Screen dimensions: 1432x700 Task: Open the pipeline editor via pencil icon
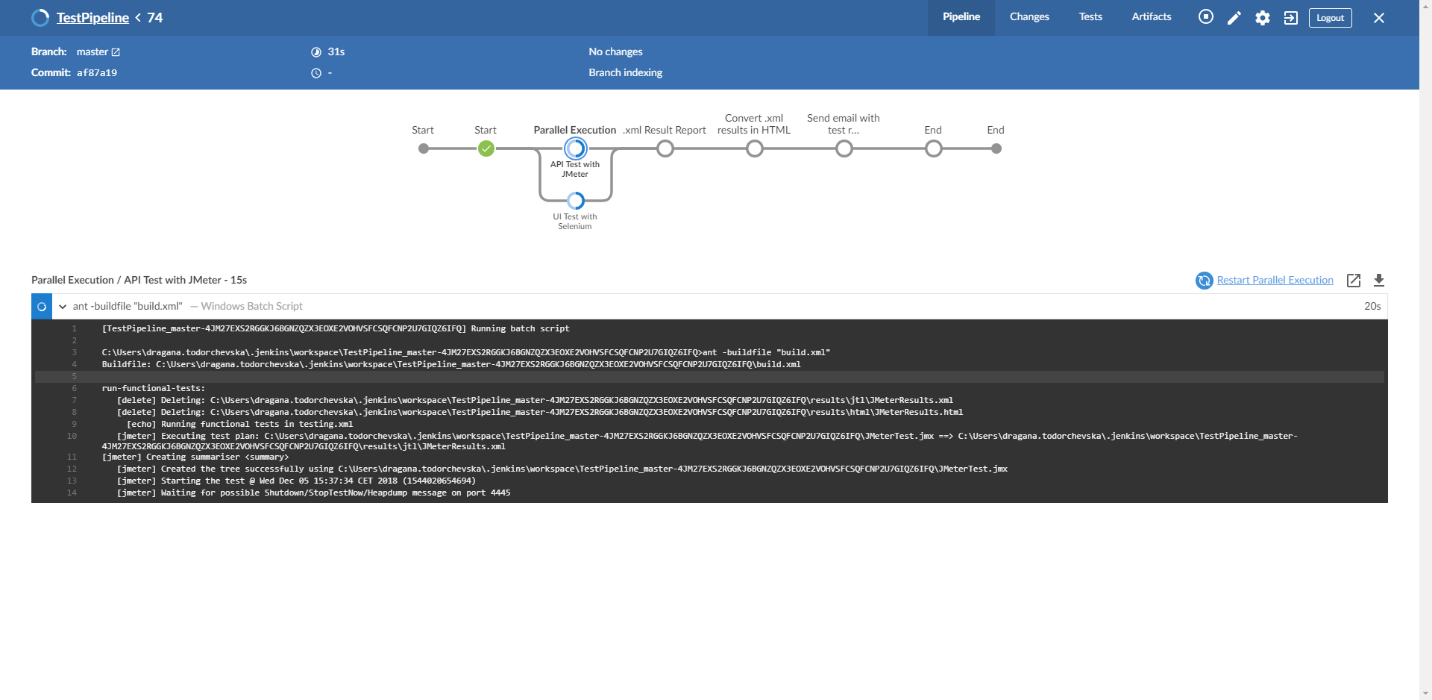[1234, 18]
